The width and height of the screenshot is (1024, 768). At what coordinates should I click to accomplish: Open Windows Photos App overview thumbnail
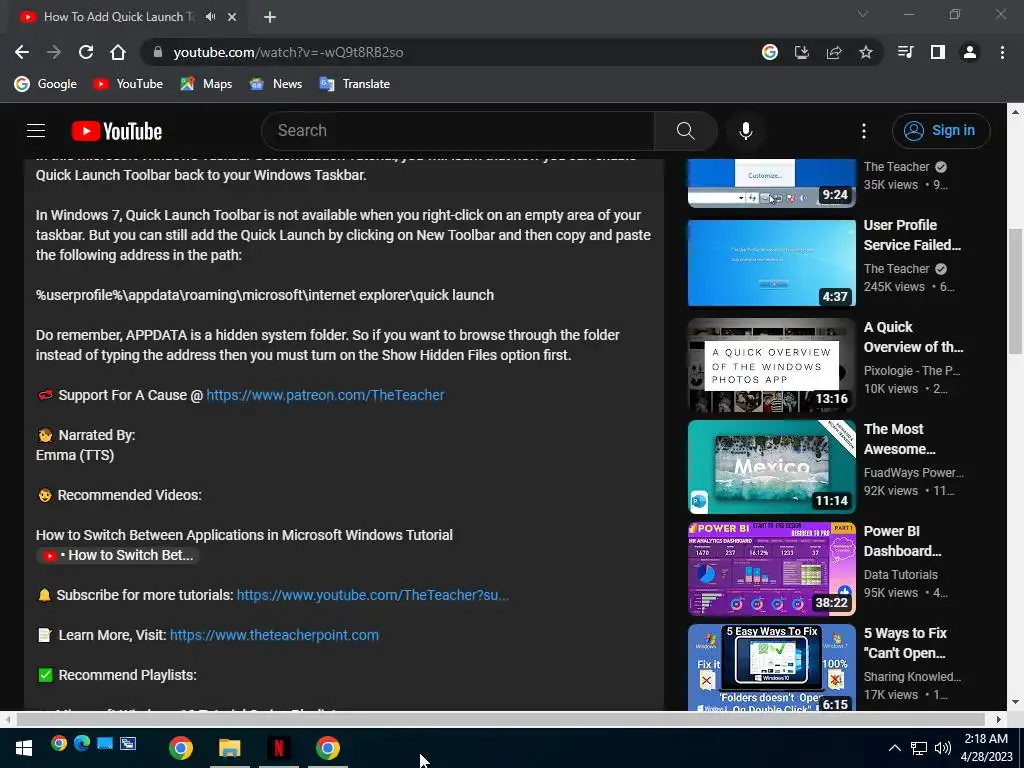(771, 365)
